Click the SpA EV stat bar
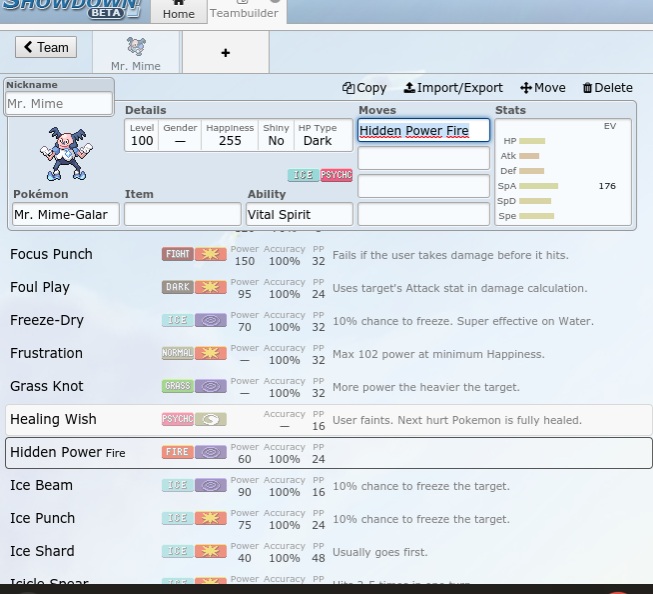 539,186
